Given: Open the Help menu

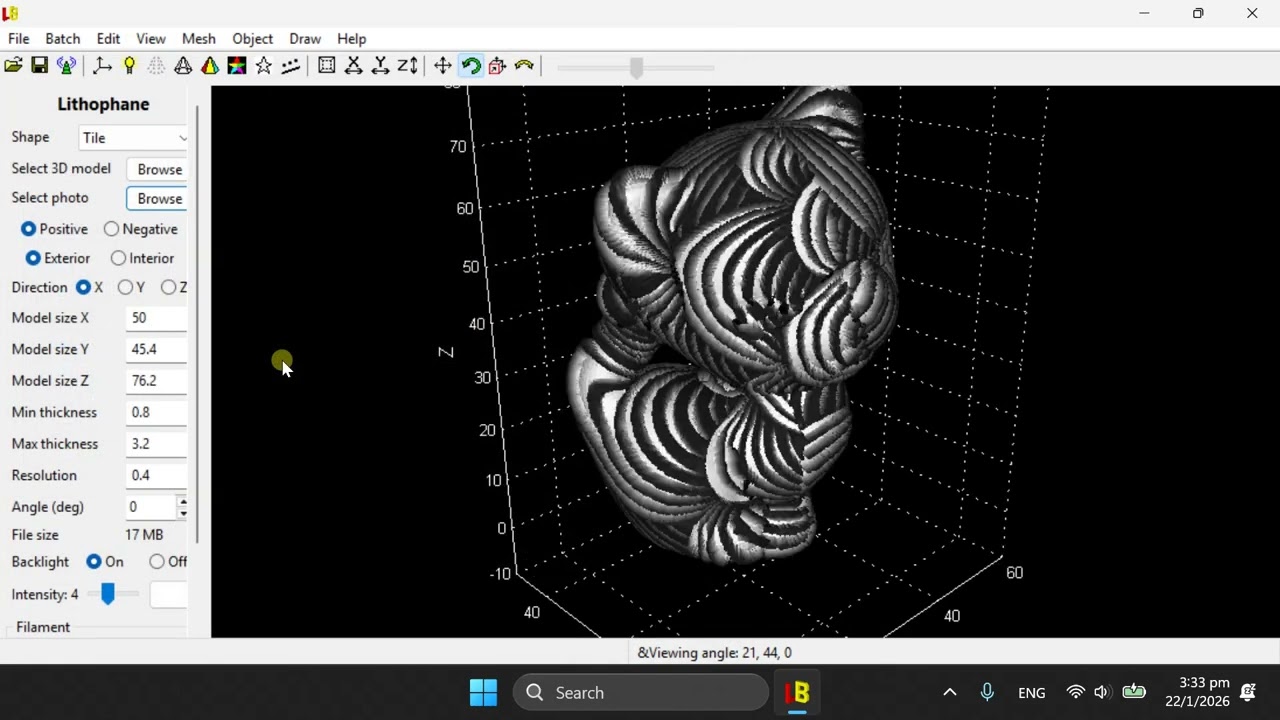Looking at the screenshot, I should (351, 38).
